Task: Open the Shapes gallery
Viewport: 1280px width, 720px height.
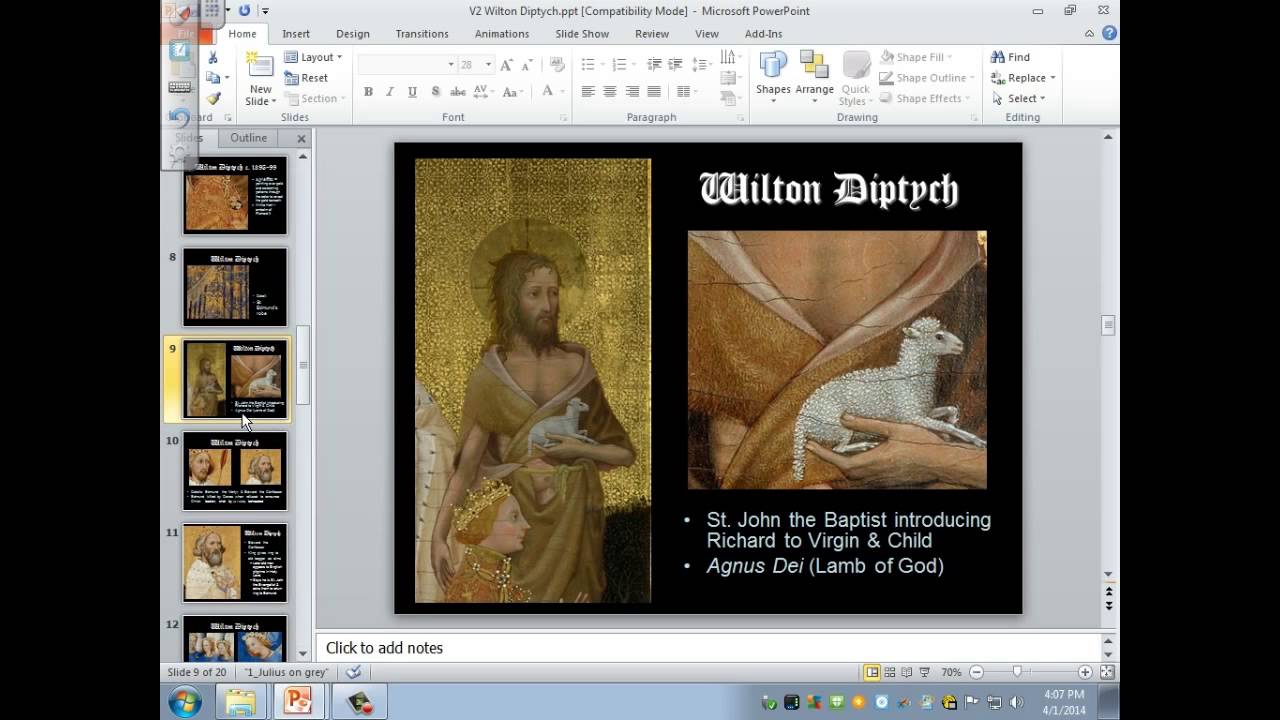Action: pos(773,78)
